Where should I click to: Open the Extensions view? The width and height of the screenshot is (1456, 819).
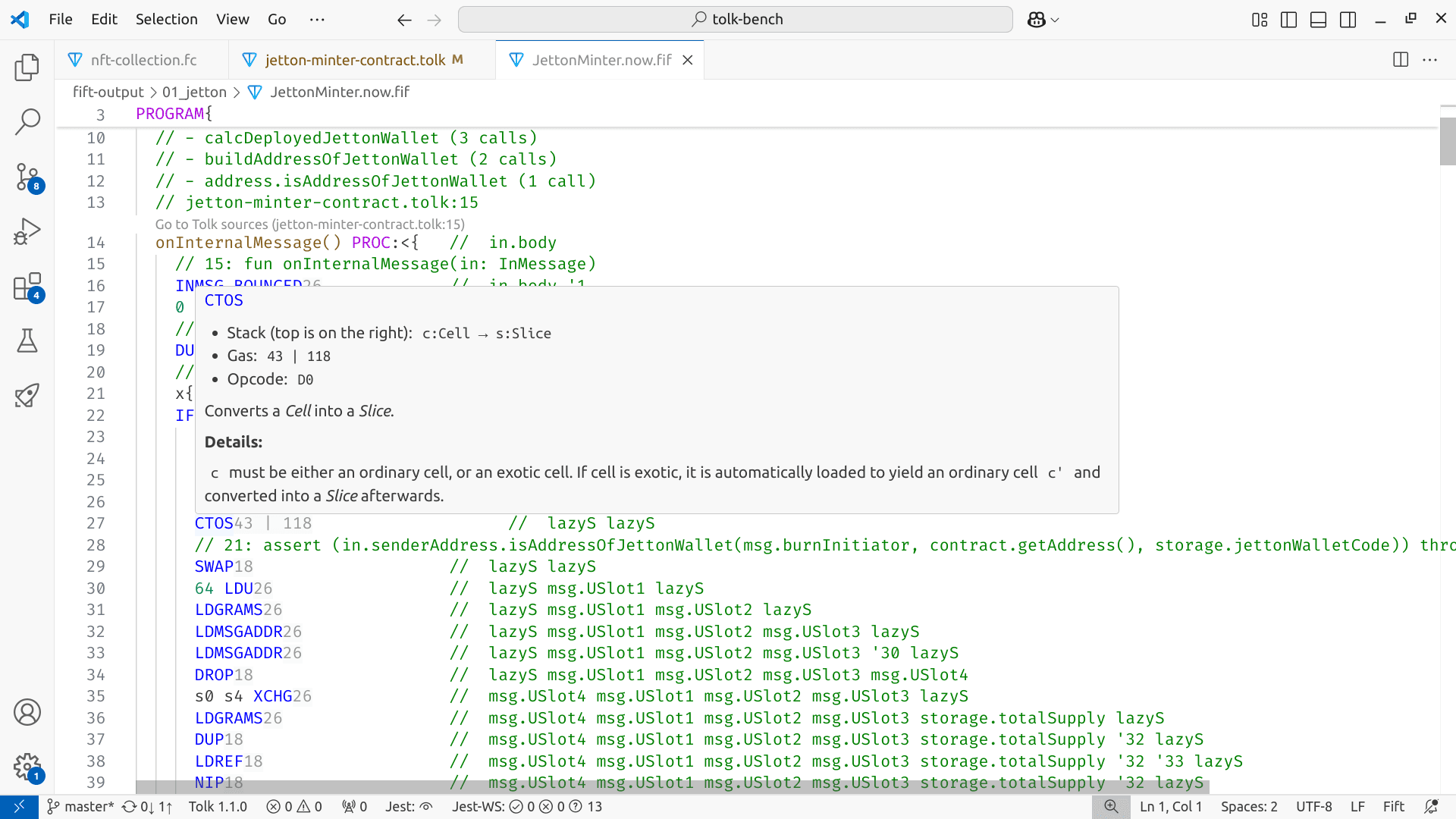point(27,287)
